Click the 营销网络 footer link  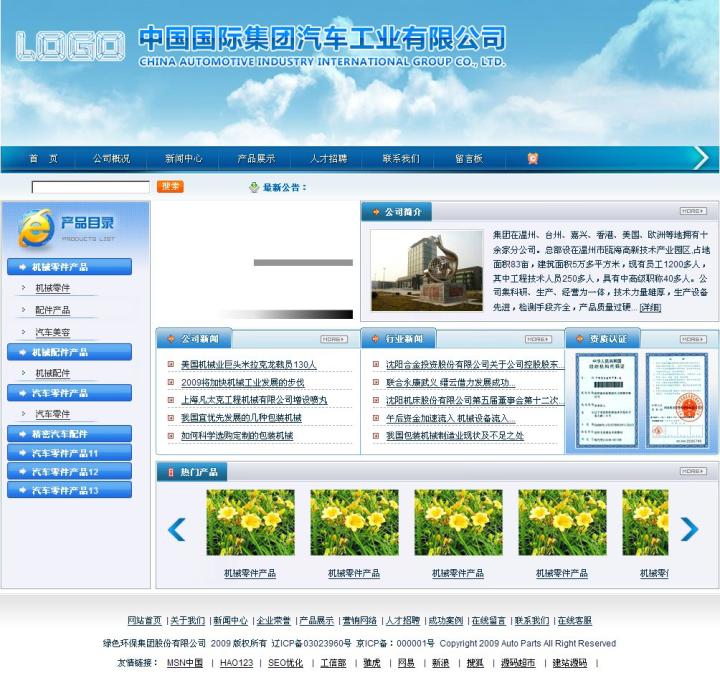[x=360, y=621]
